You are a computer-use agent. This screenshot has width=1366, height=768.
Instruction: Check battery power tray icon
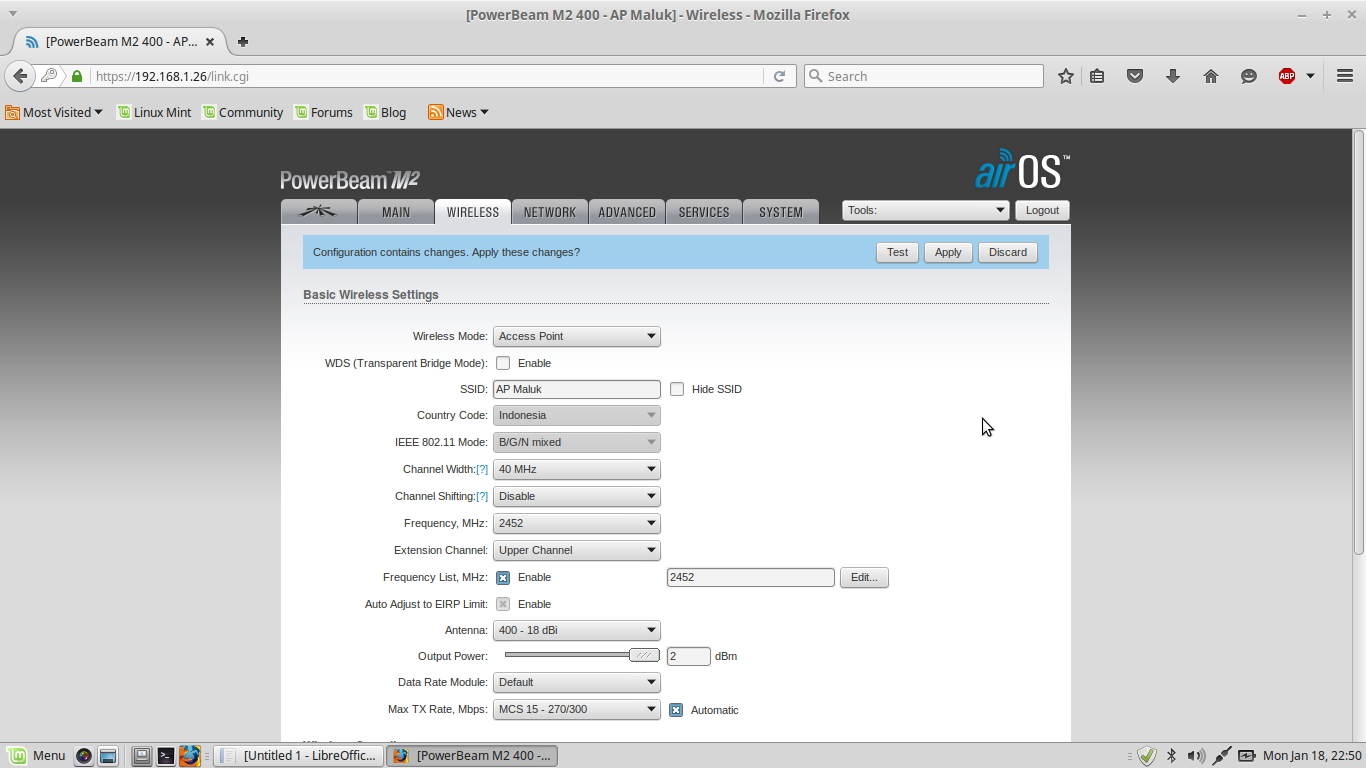1247,756
